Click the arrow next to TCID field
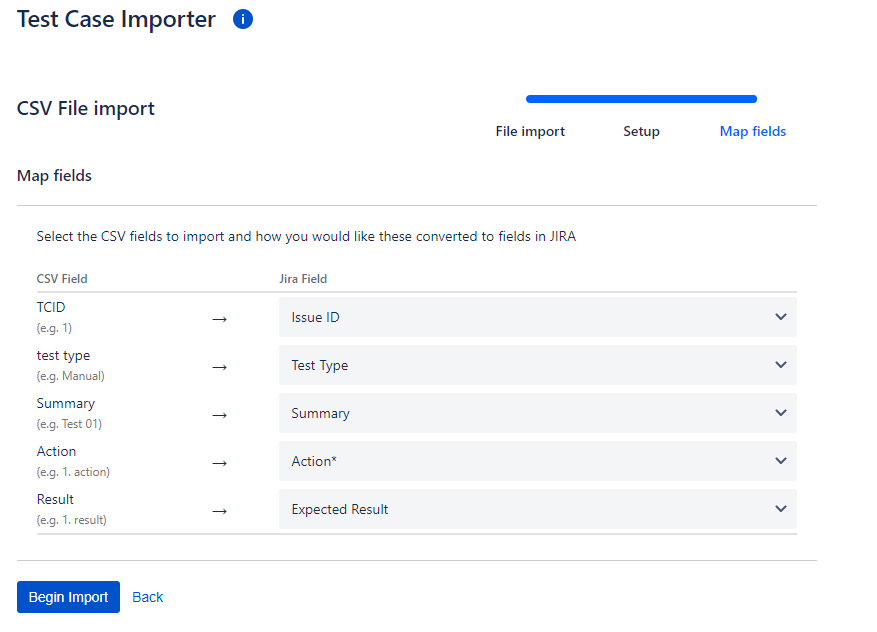This screenshot has width=877, height=632. 220,319
